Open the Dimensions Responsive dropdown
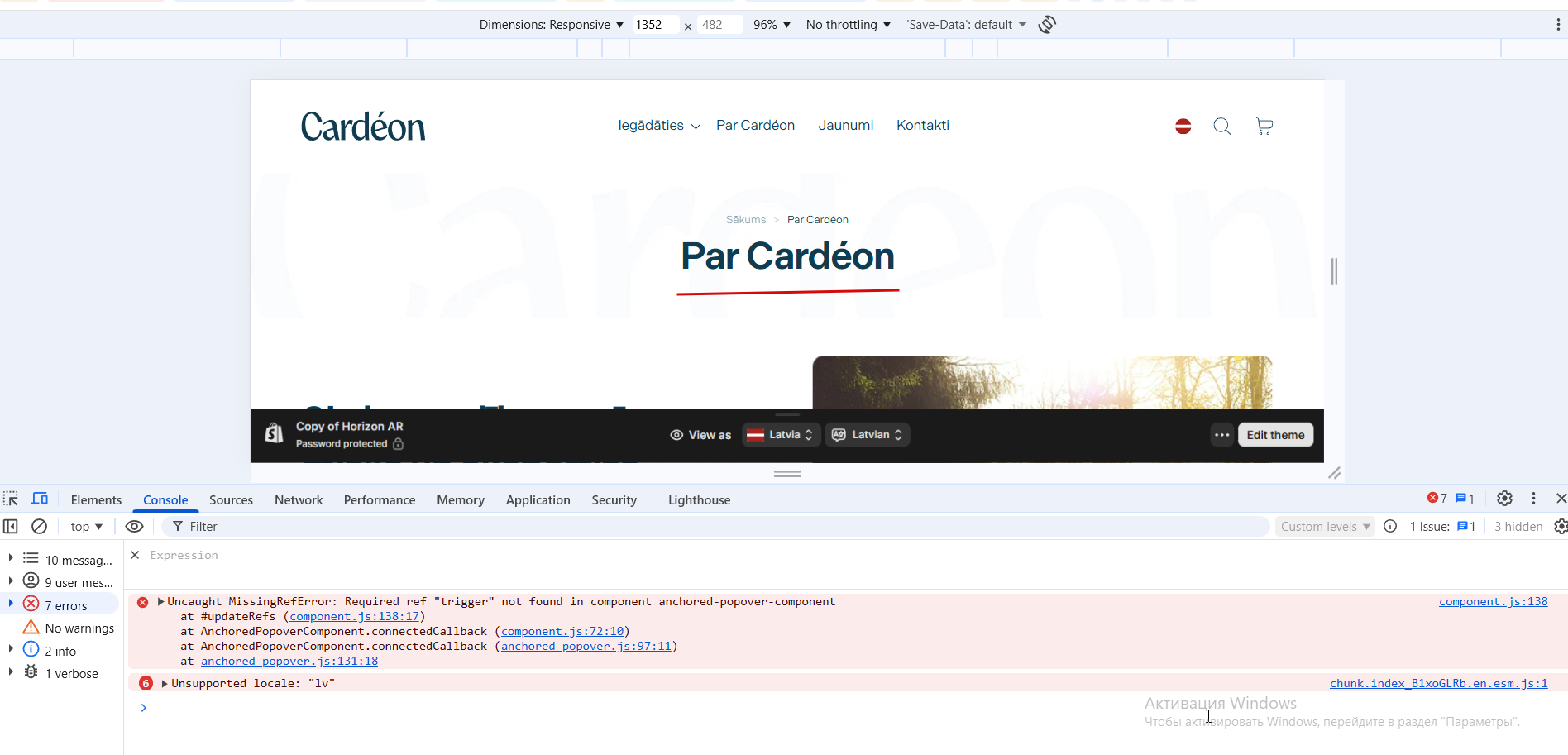Viewport: 1568px width, 755px height. pyautogui.click(x=552, y=25)
